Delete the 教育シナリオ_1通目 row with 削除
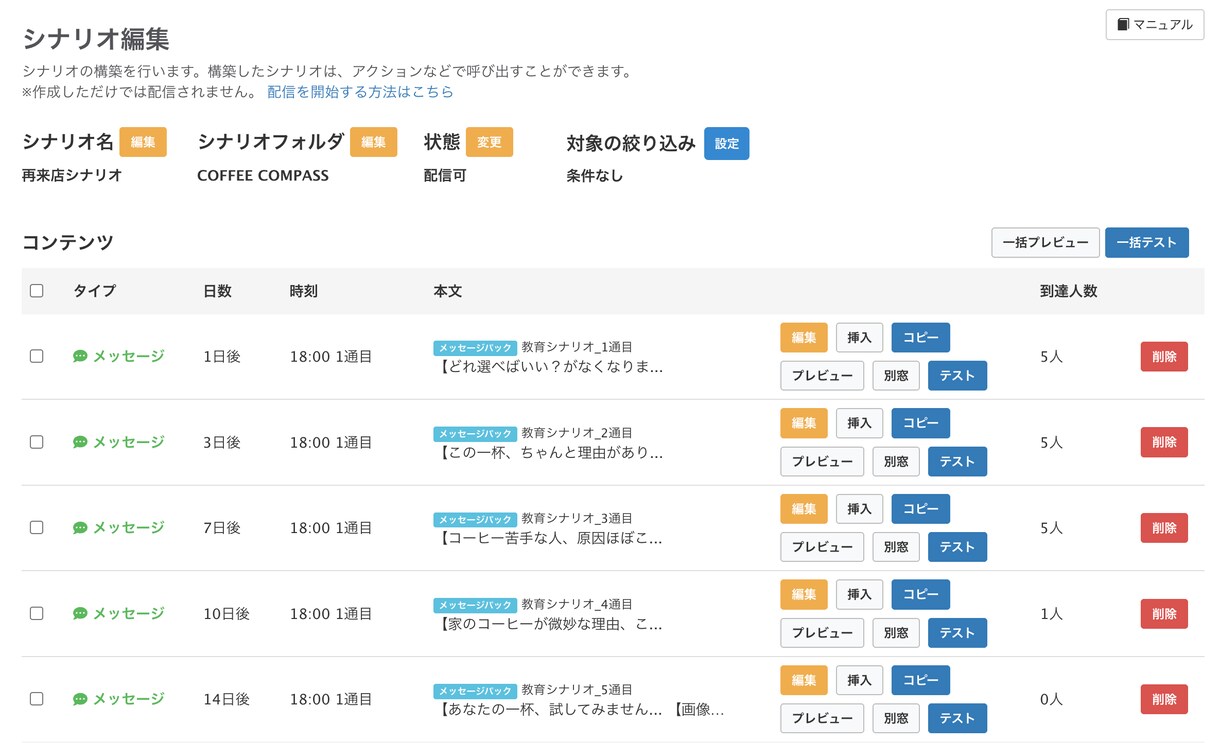This screenshot has width=1220, height=743. click(x=1164, y=357)
